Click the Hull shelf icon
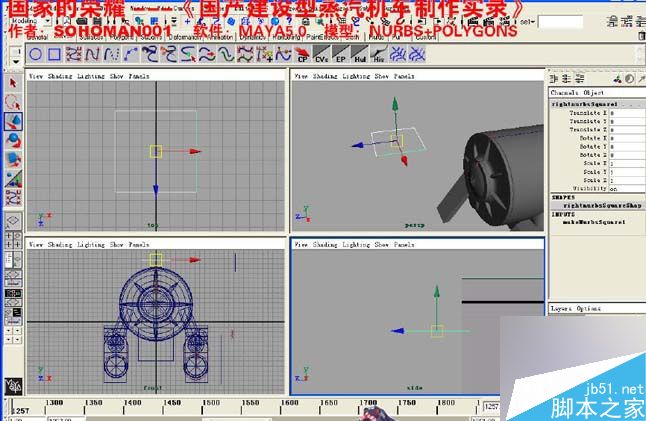Screen dimensions: 646x421 tap(360, 54)
